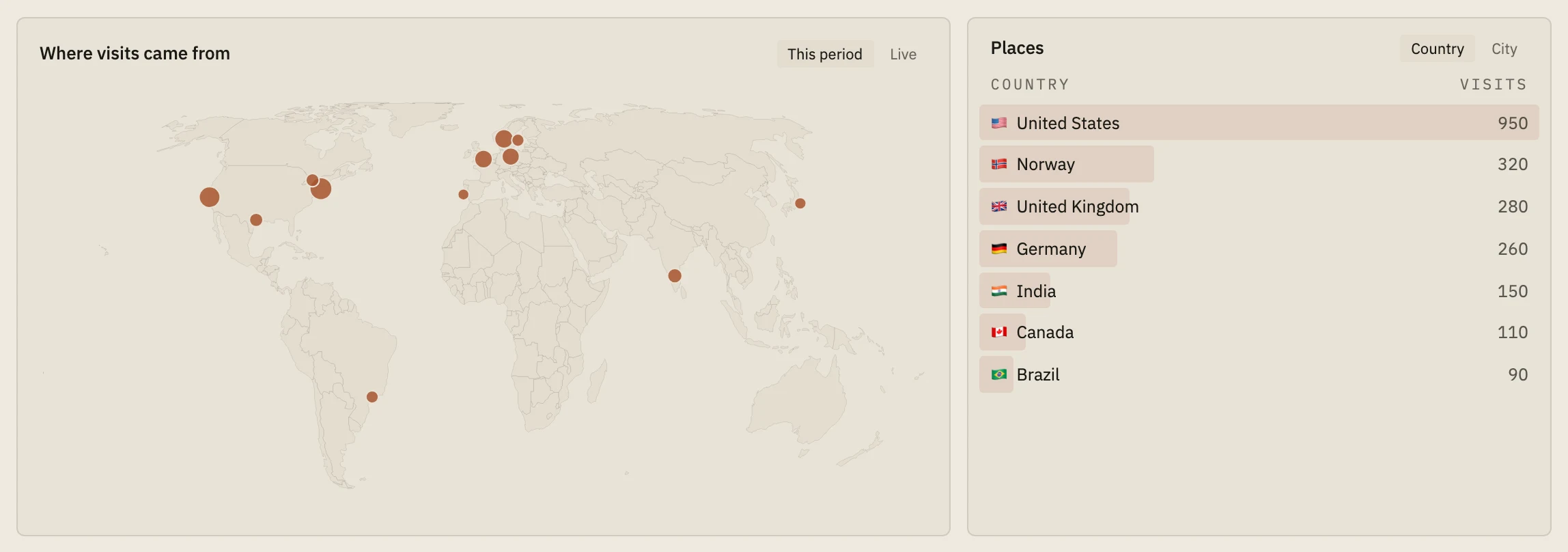1568x552 pixels.
Task: Select the Canada row label
Action: (1045, 332)
